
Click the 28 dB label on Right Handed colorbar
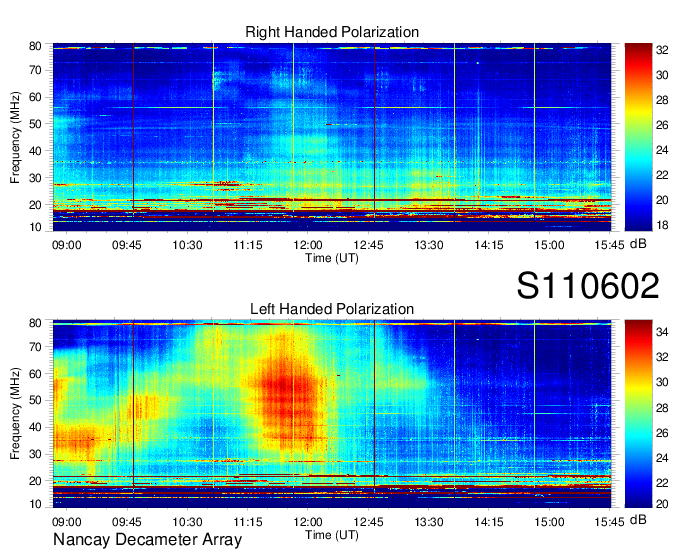click(x=662, y=100)
